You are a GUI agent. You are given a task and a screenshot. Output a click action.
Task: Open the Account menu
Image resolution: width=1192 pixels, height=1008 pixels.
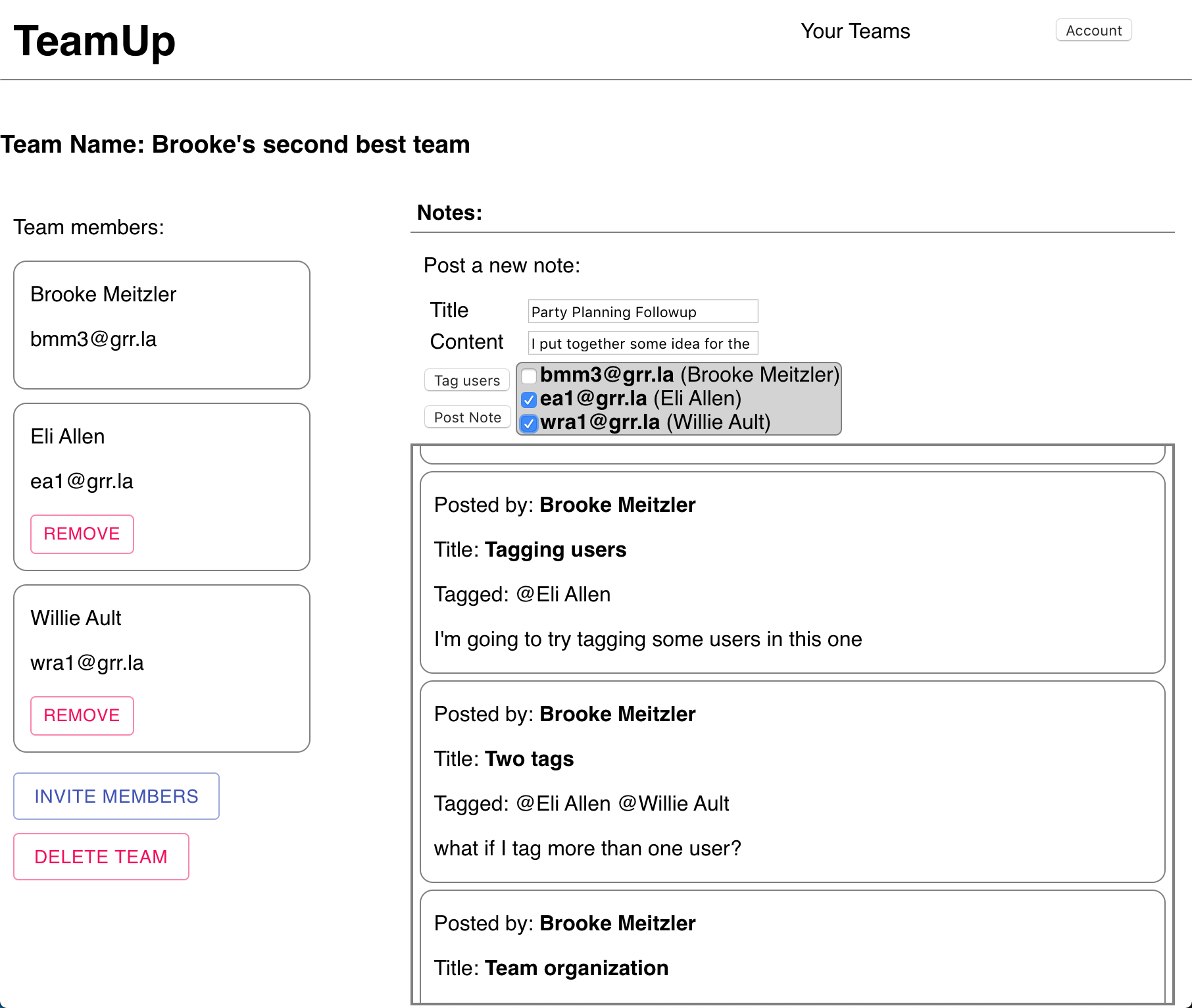(1093, 30)
